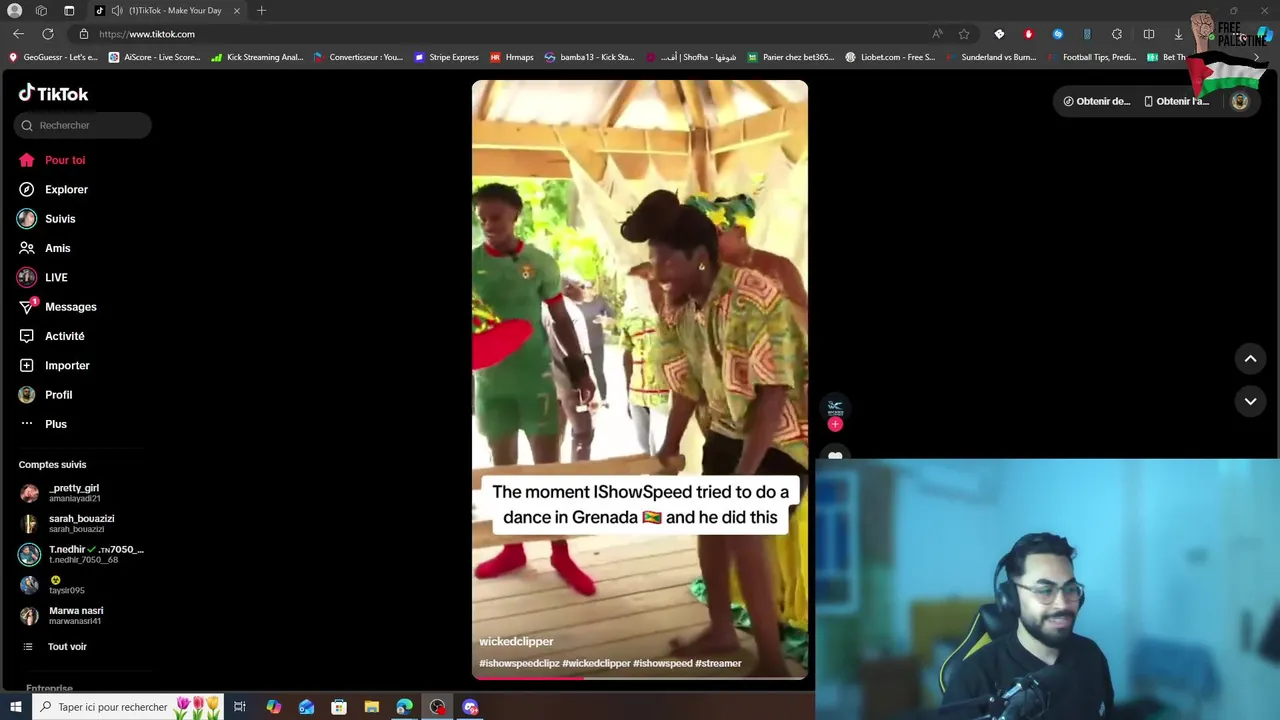
Task: Open Football Tips bookmark
Action: click(x=1091, y=57)
